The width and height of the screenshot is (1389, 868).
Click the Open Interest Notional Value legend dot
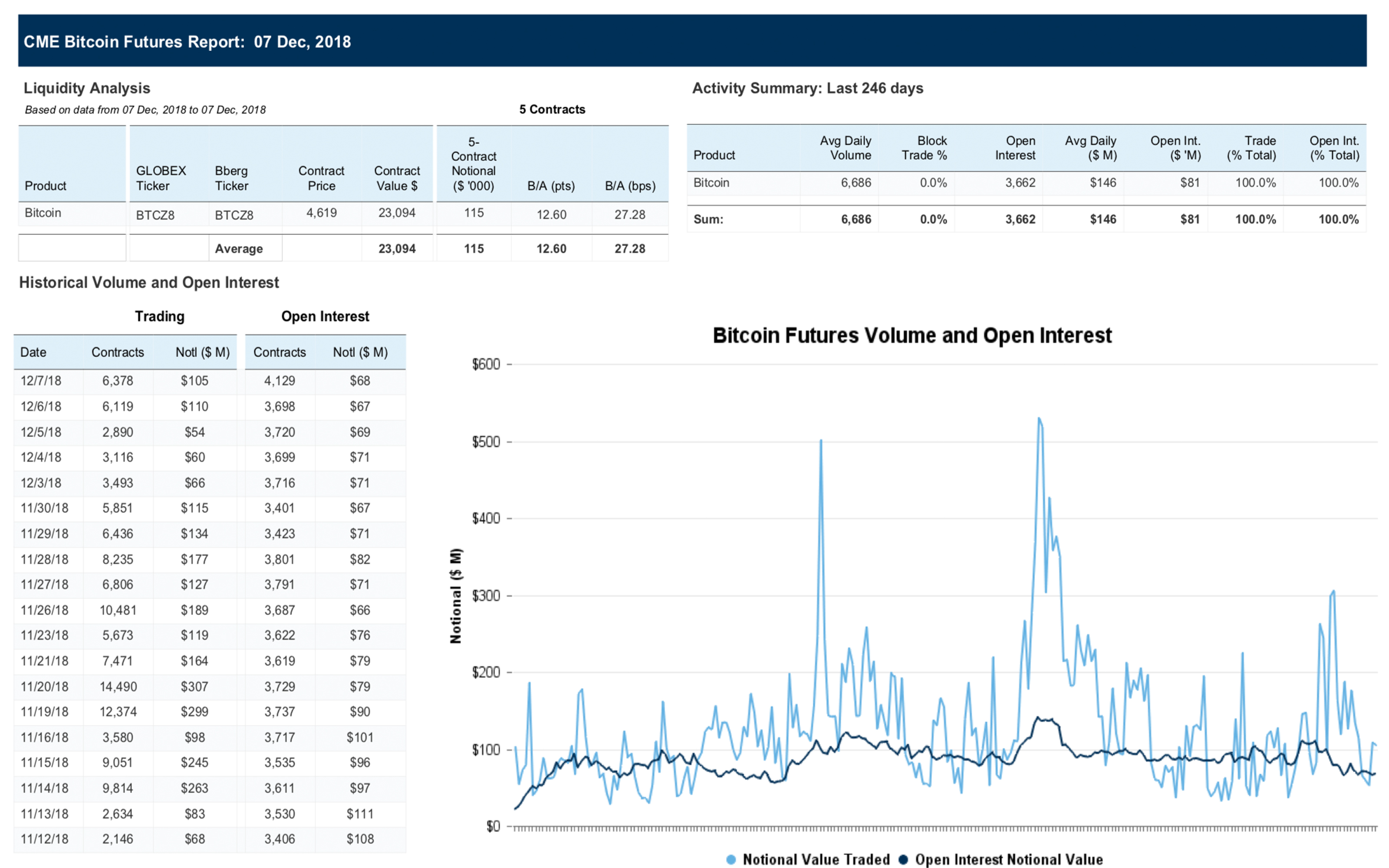pos(903,859)
